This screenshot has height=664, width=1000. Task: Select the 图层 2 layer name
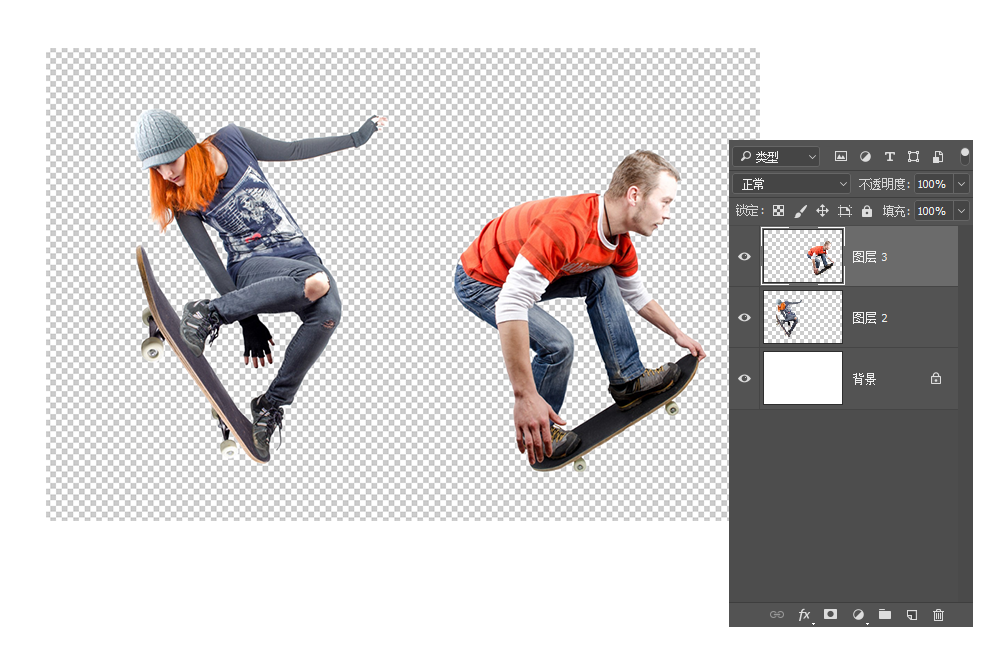click(x=869, y=318)
